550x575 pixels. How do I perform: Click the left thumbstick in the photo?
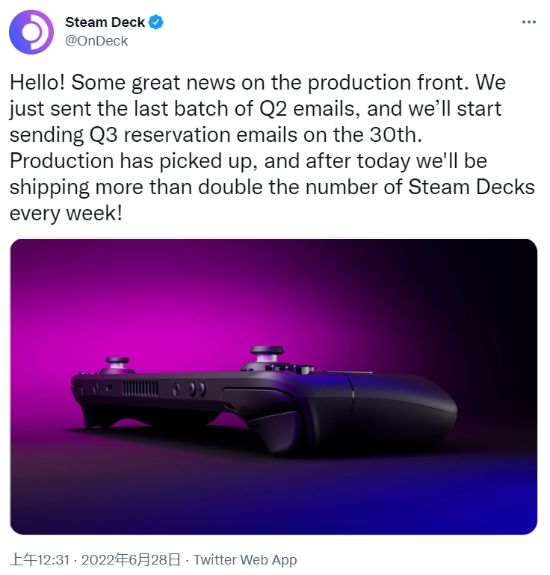coord(117,363)
